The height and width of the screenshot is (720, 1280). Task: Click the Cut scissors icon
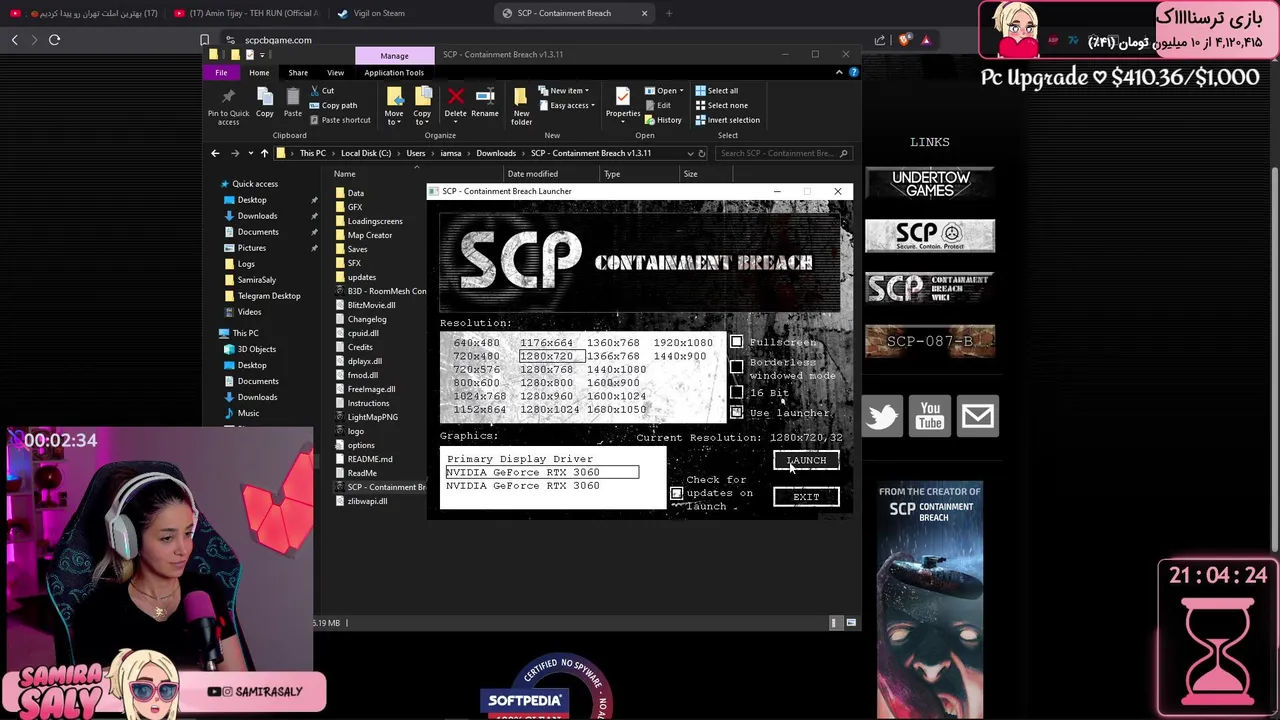[314, 91]
